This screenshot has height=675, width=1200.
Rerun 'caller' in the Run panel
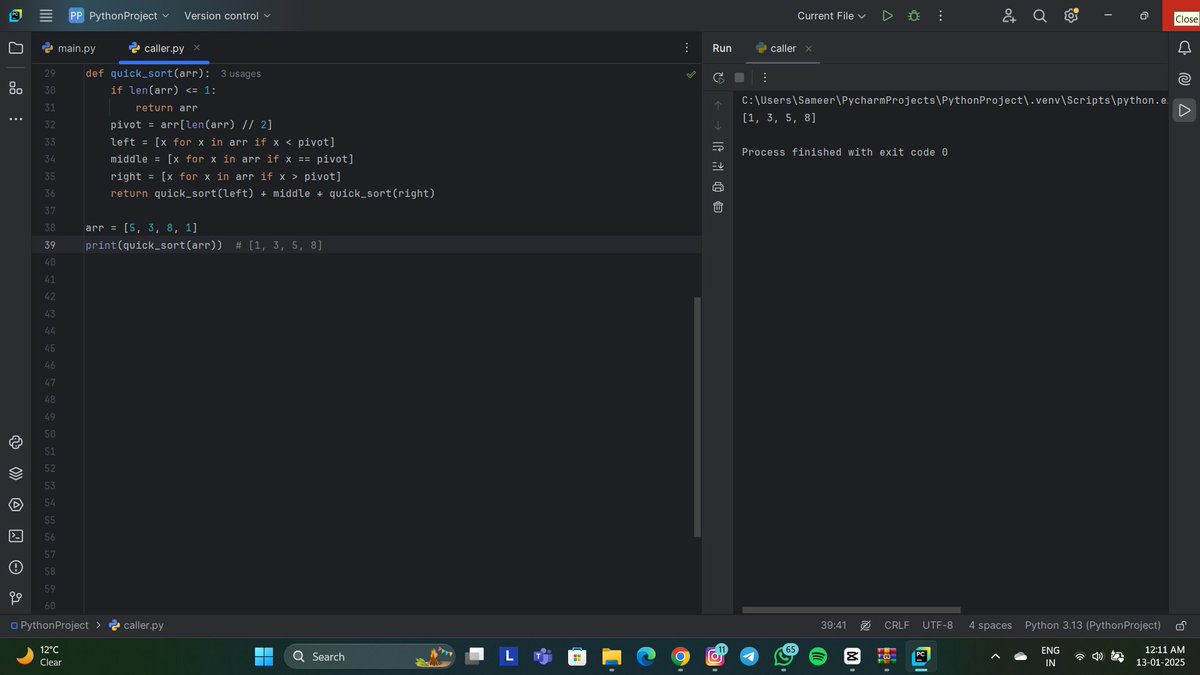718,78
